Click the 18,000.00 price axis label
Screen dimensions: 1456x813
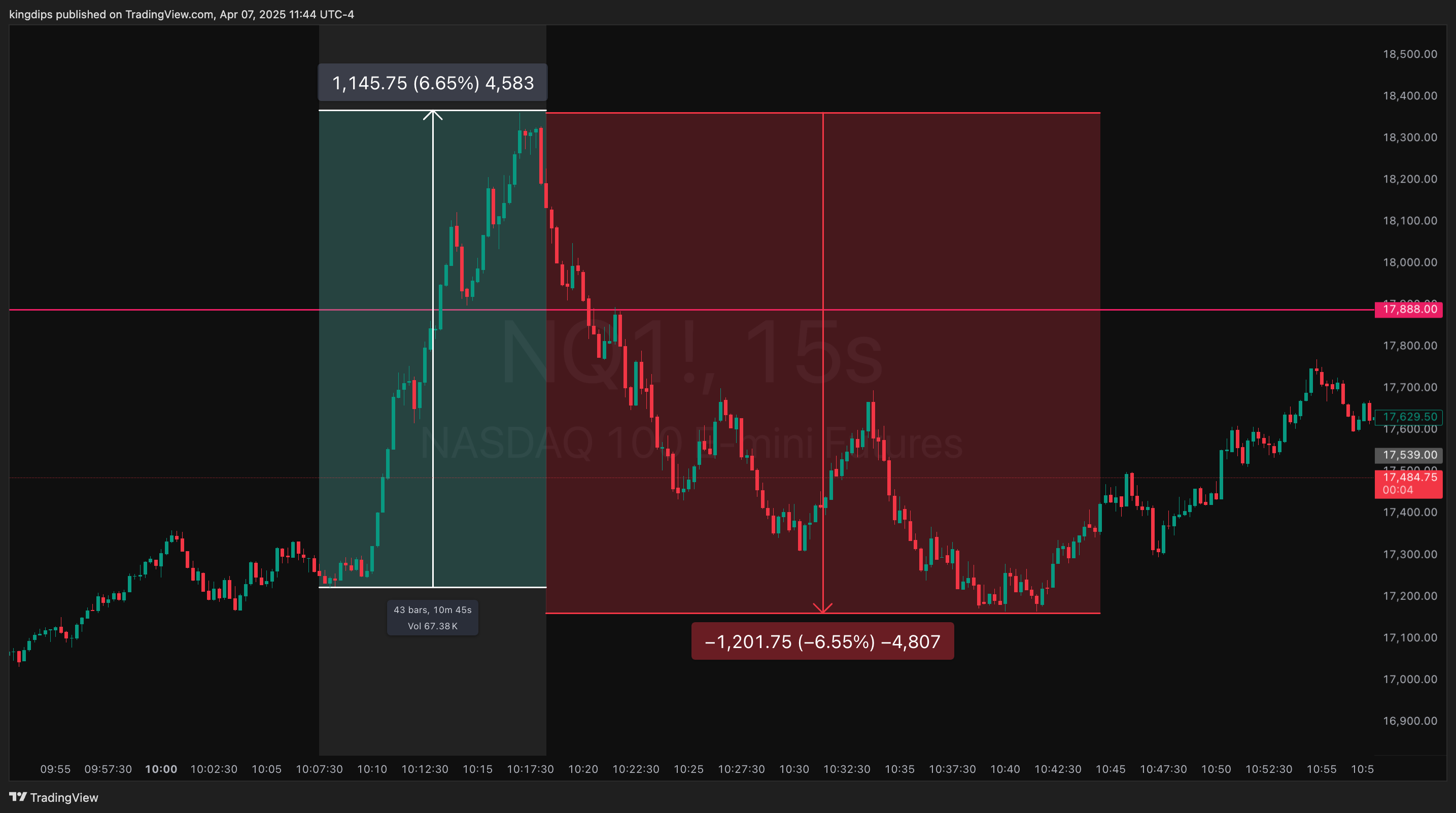coord(1410,262)
